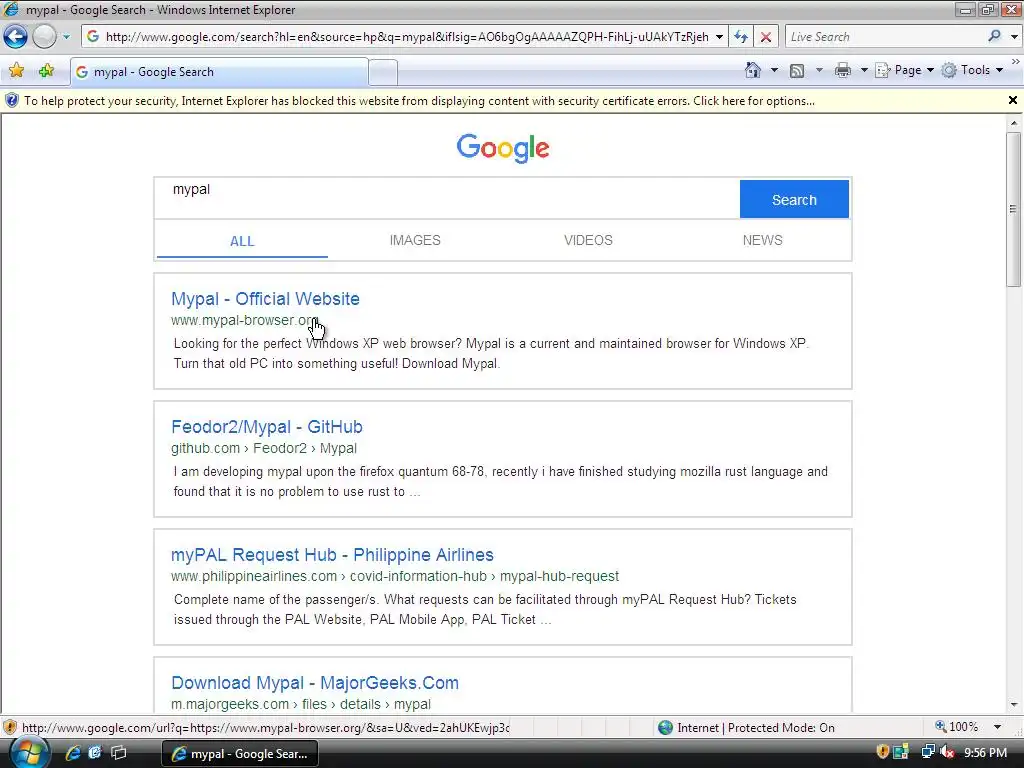Viewport: 1024px width, 768px height.
Task: Click the tray icon beside the security shield
Action: [x=901, y=752]
